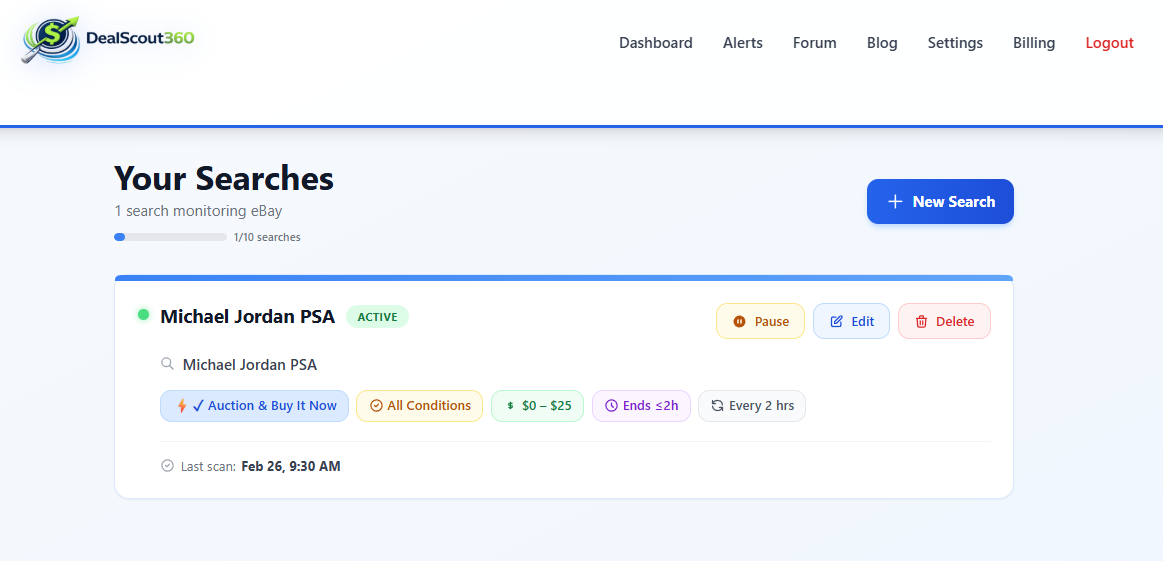
Task: Open the Forum link
Action: 814,43
